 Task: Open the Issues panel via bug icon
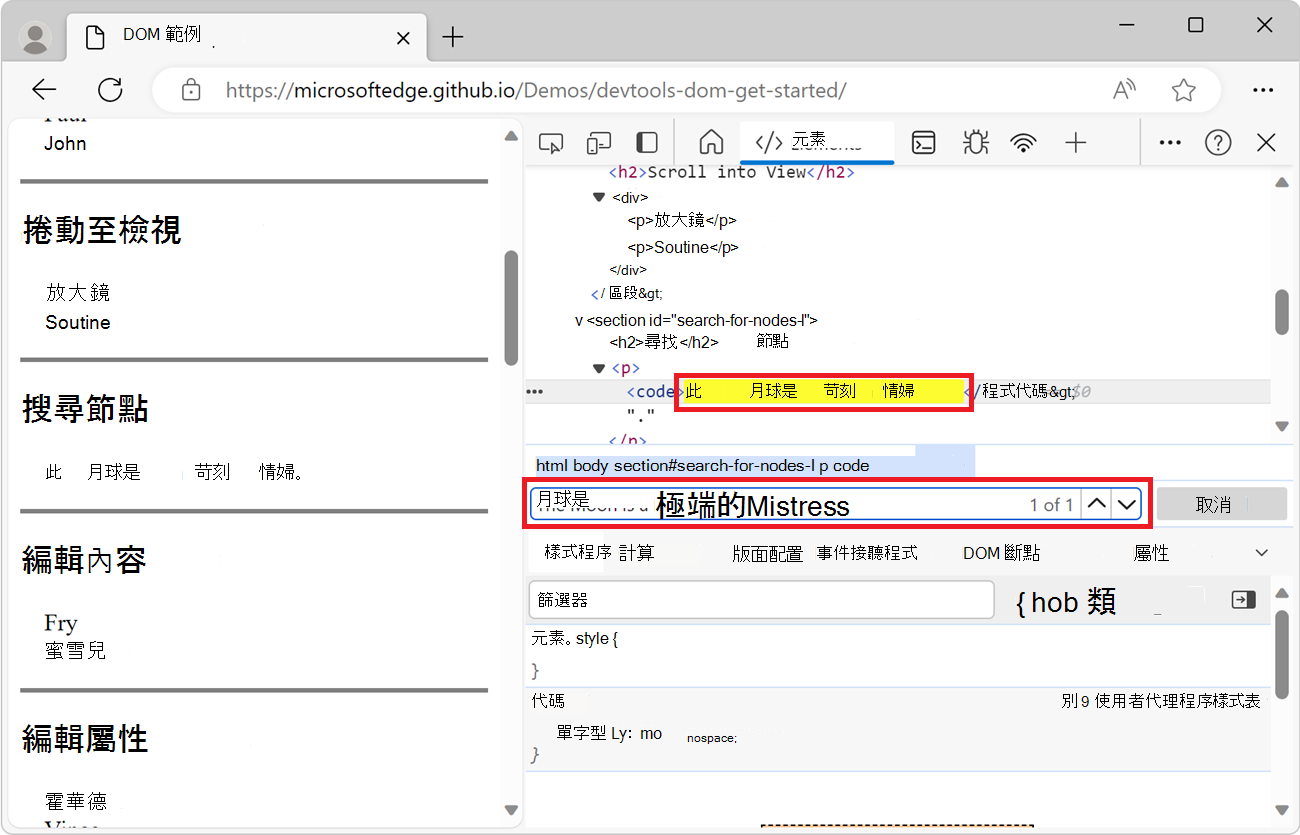click(975, 142)
